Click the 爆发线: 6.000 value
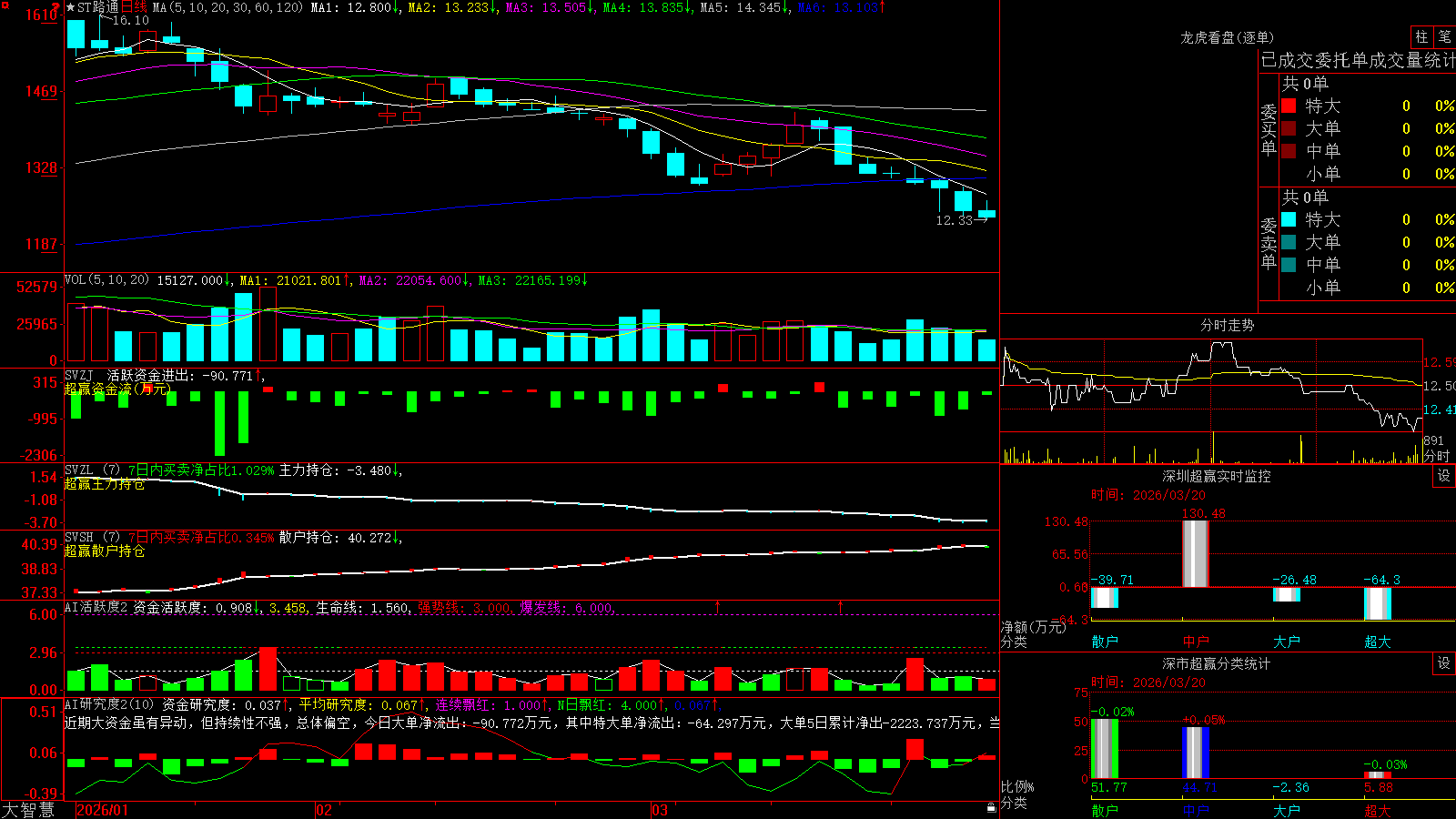The height and width of the screenshot is (819, 1456). click(566, 607)
